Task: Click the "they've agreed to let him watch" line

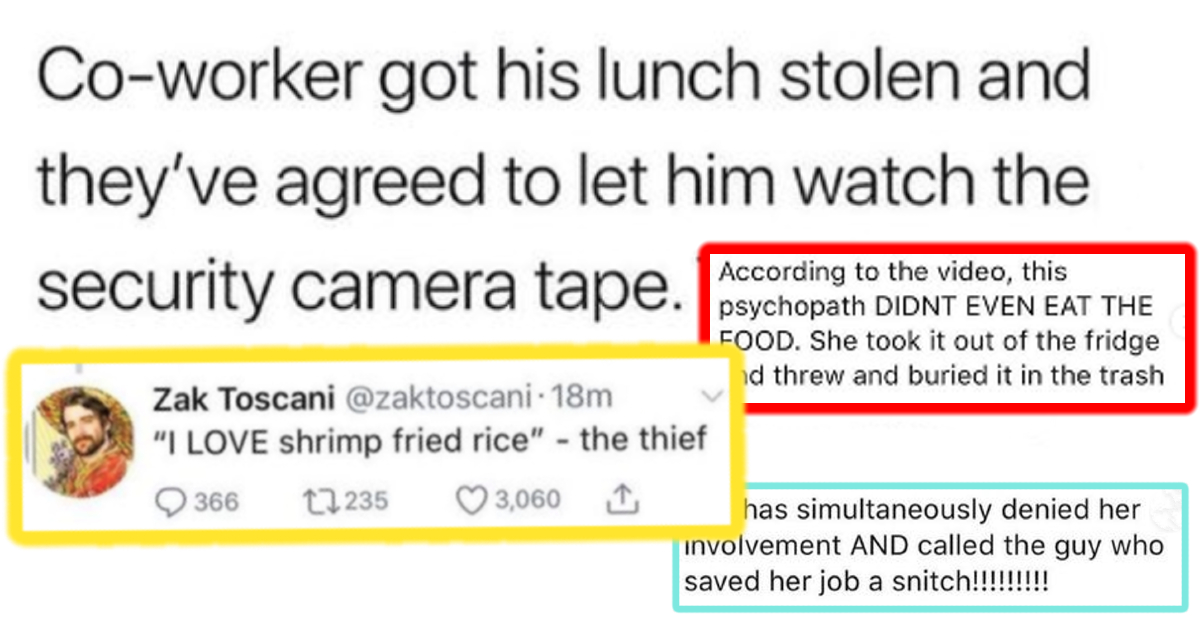Action: pyautogui.click(x=562, y=180)
